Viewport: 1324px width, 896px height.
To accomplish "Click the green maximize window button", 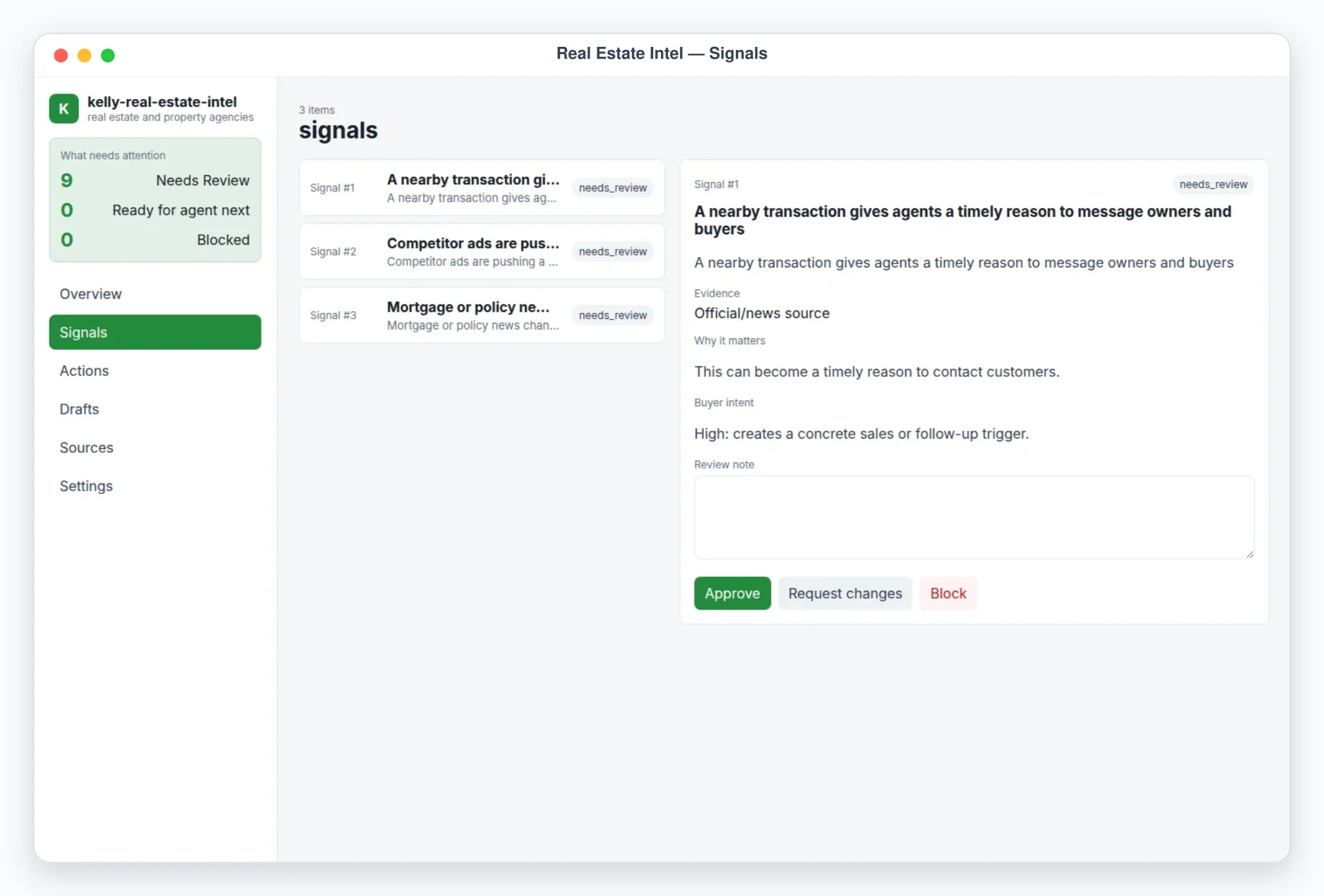I will pyautogui.click(x=108, y=55).
